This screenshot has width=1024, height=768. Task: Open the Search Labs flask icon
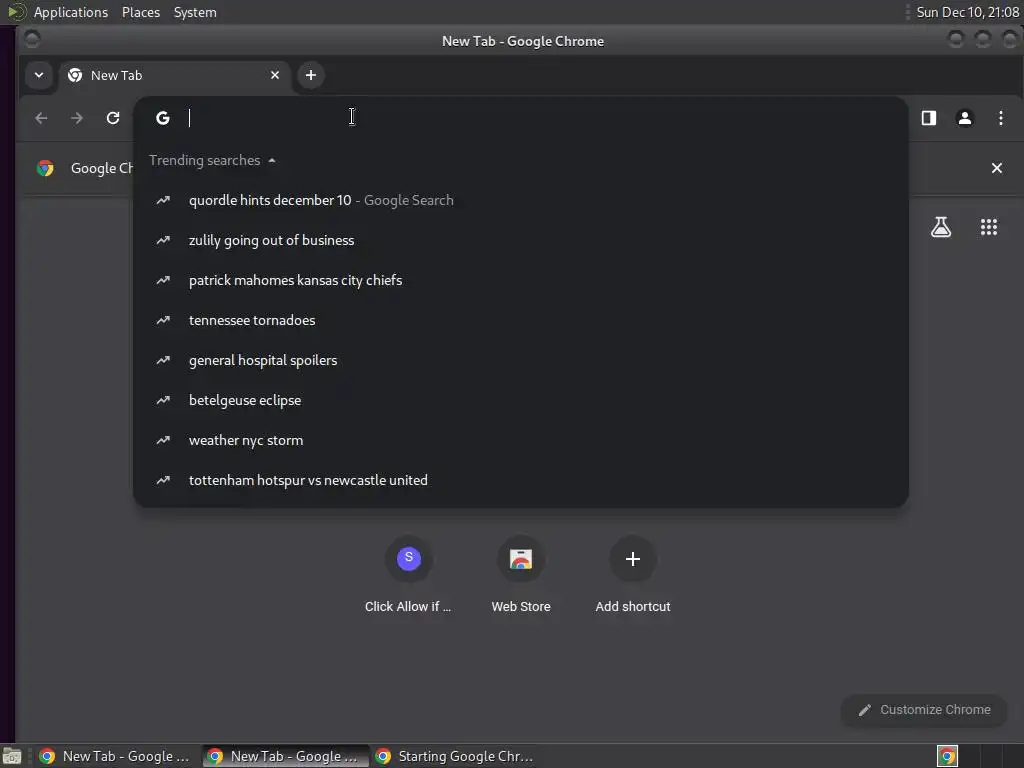tap(941, 227)
